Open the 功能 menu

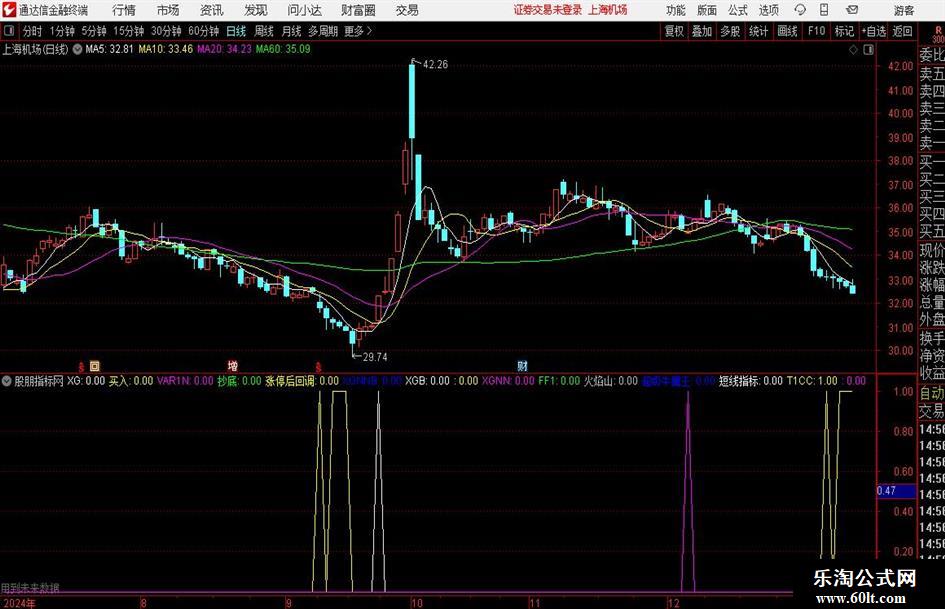[x=676, y=10]
